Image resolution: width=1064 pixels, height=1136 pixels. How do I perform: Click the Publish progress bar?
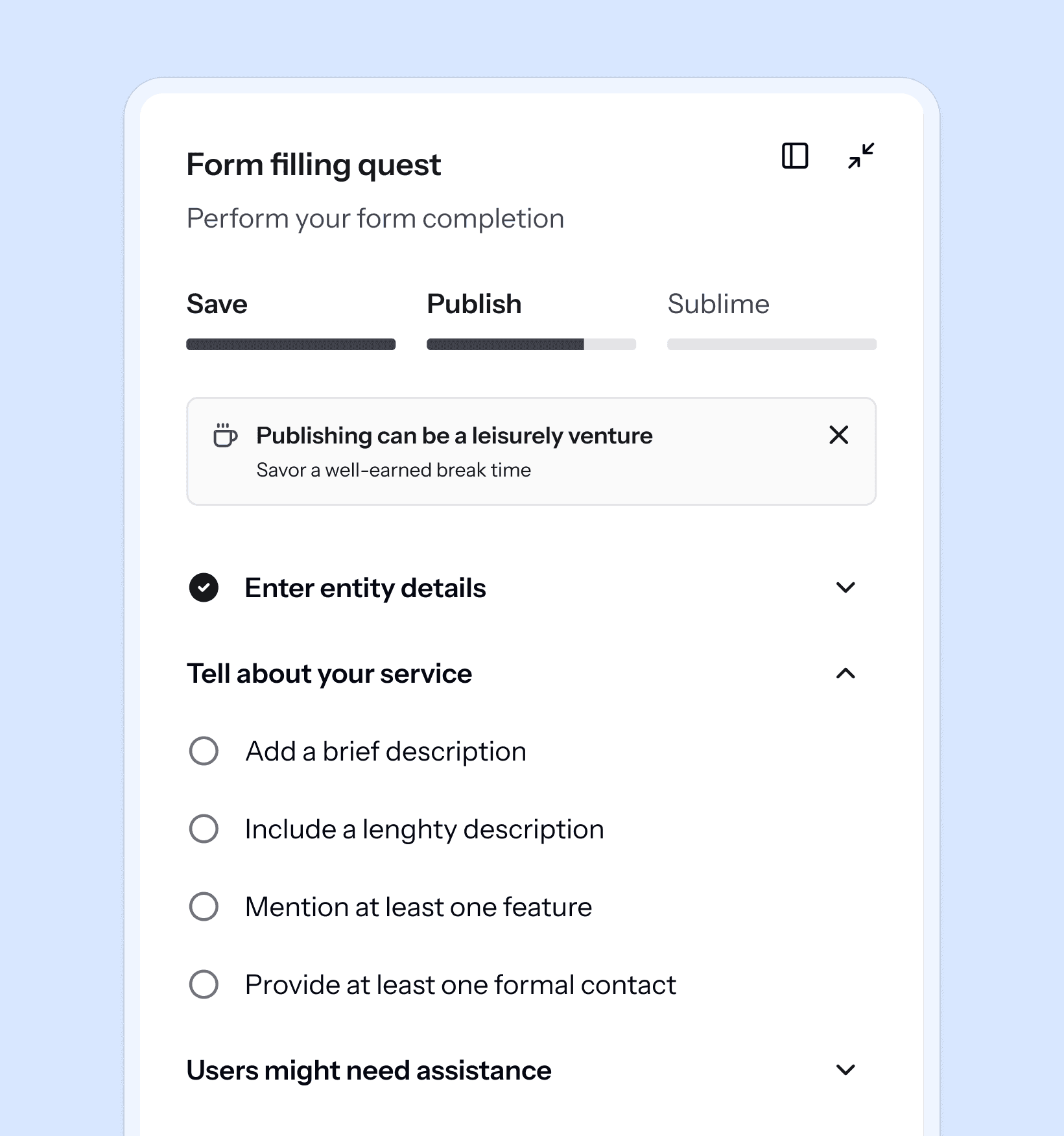531,343
